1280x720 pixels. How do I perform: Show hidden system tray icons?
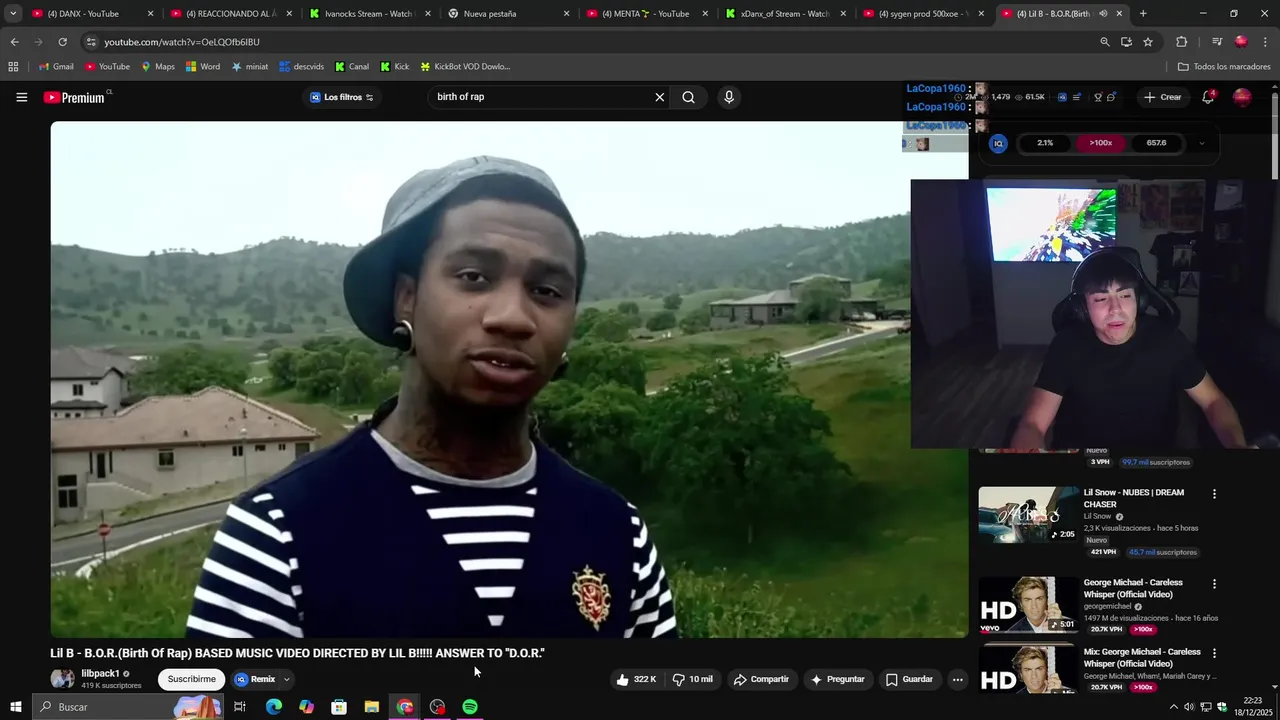pyautogui.click(x=1174, y=707)
